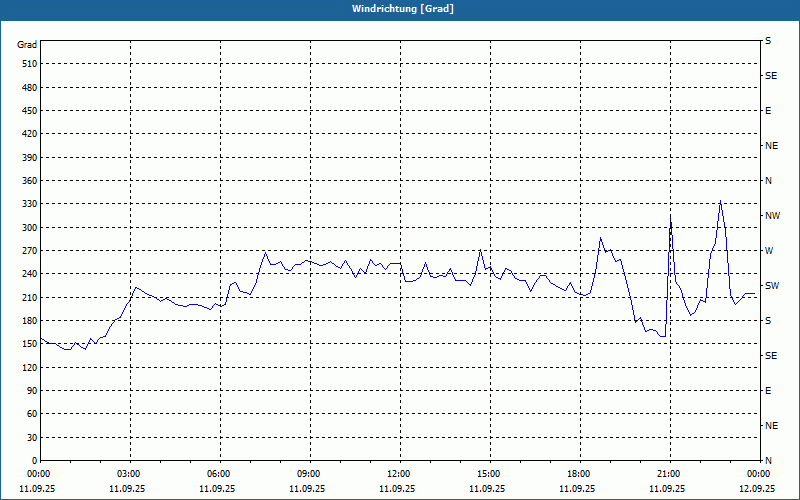The image size is (800, 500).
Task: Click the 0 value on the left axis
Action: tap(35, 461)
